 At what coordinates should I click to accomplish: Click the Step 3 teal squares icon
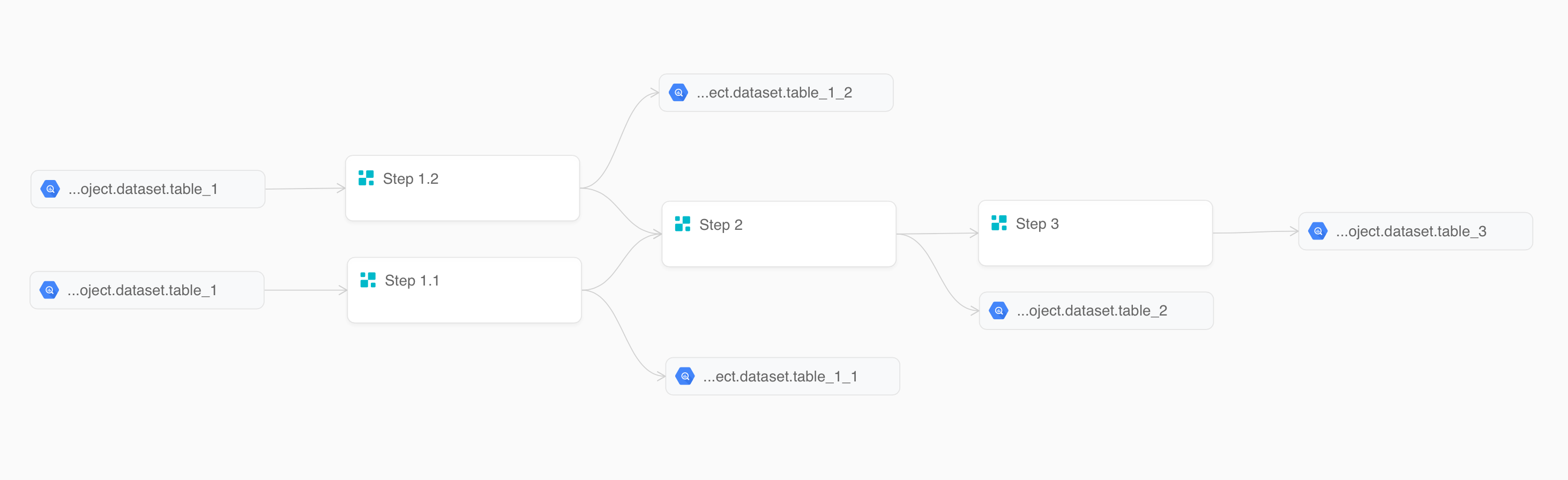point(999,223)
